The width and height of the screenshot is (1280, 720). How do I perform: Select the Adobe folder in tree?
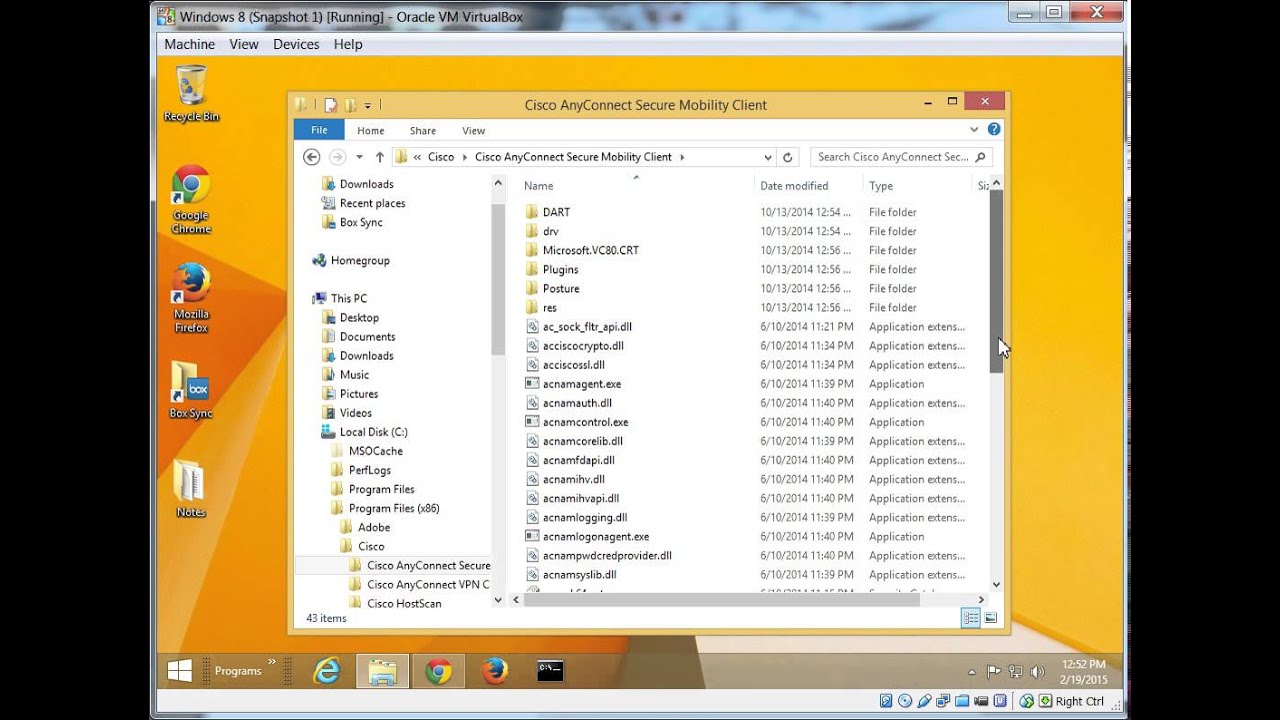[x=374, y=528]
